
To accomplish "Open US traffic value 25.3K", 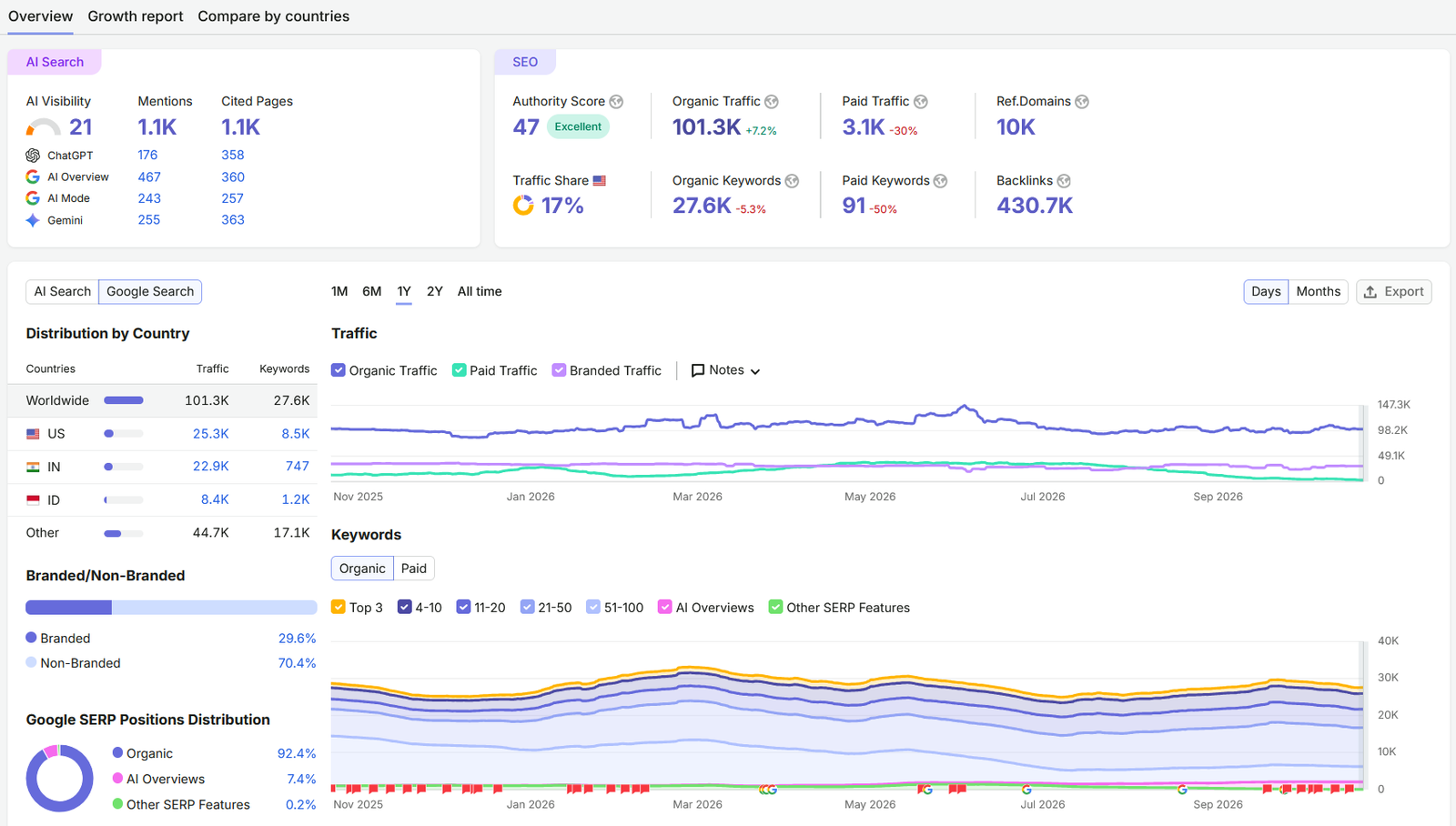I will pos(211,434).
